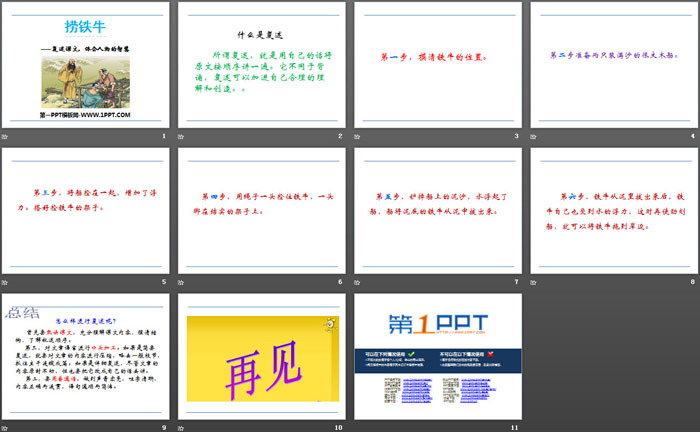Click the 再见 yellow image on slide 10
The width and height of the screenshot is (700, 432).
click(263, 358)
